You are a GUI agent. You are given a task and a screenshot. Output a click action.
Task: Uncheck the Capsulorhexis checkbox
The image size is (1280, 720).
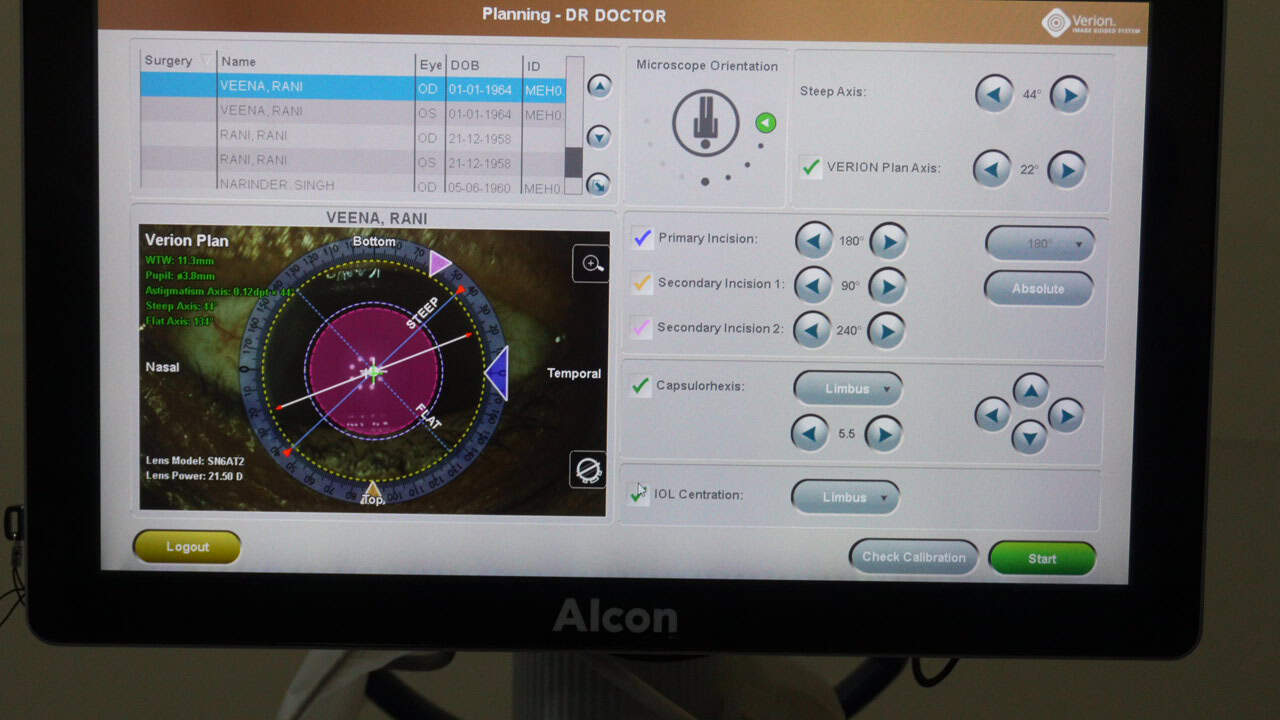[x=641, y=386]
